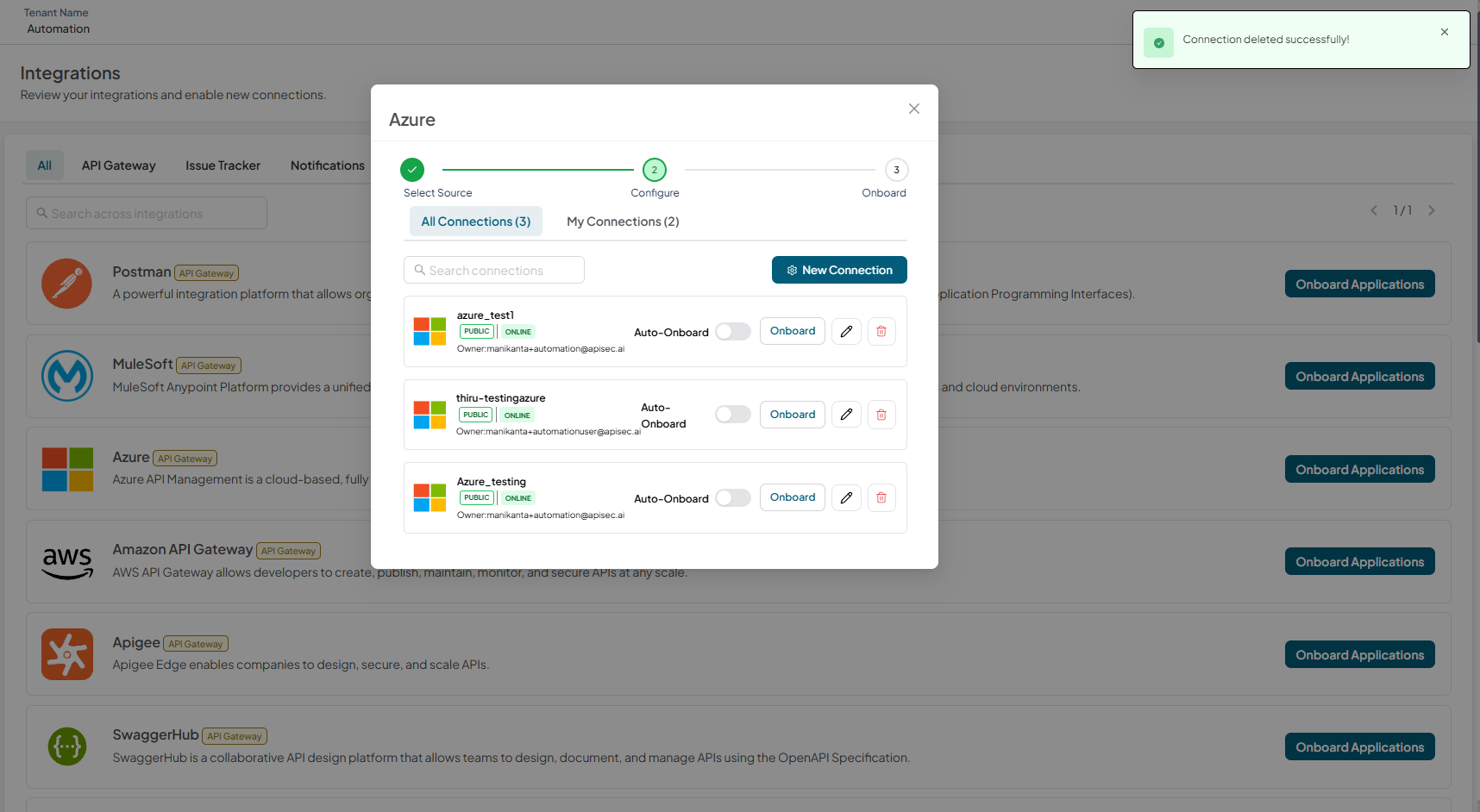Remove Azure_testing connection with trash icon
Viewport: 1480px width, 812px height.
881,497
